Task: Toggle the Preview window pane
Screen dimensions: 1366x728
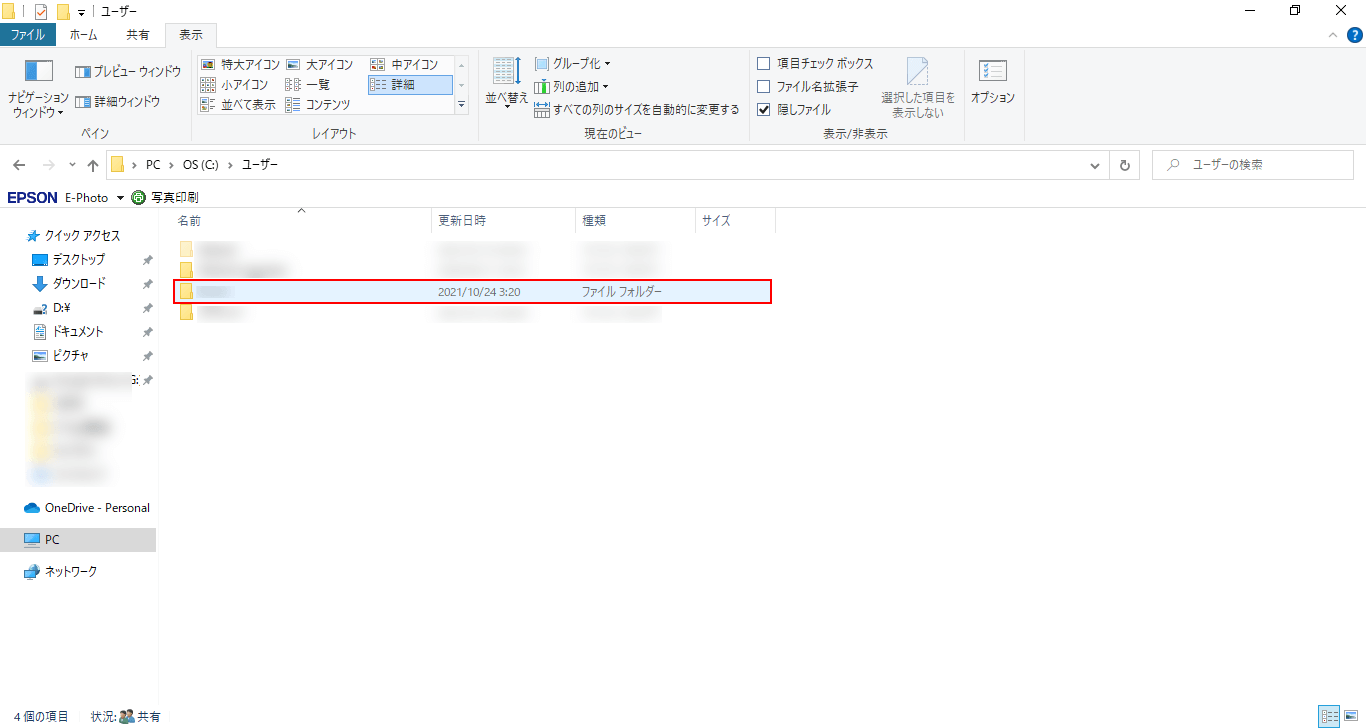Action: 128,72
